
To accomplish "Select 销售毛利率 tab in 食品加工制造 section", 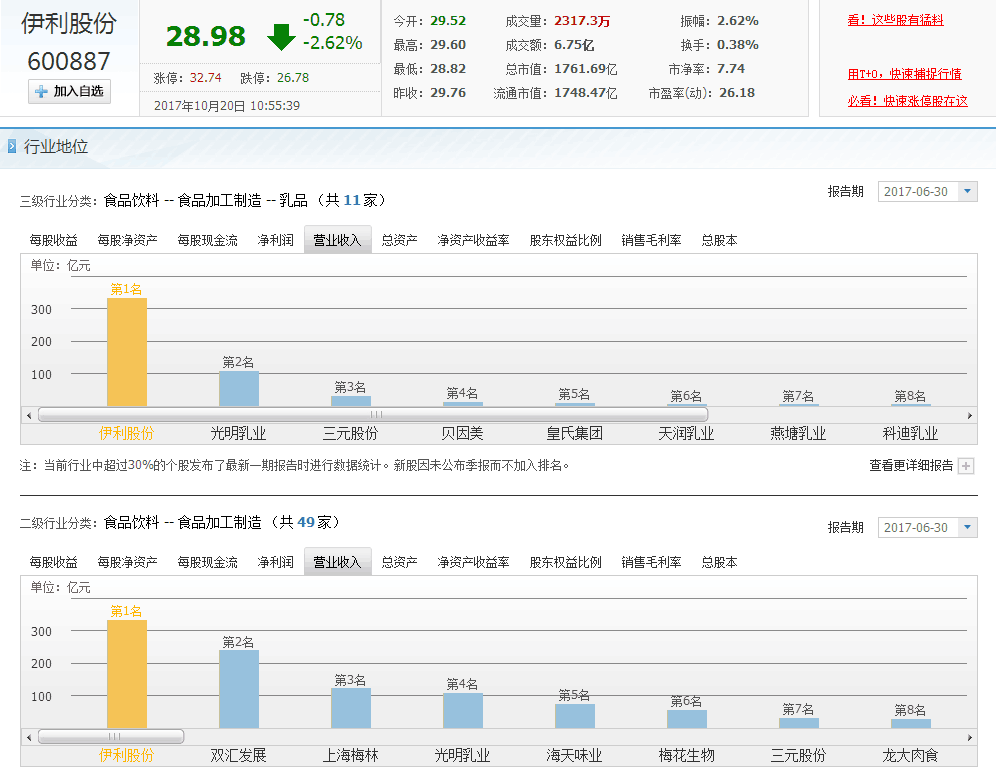I will coord(651,562).
